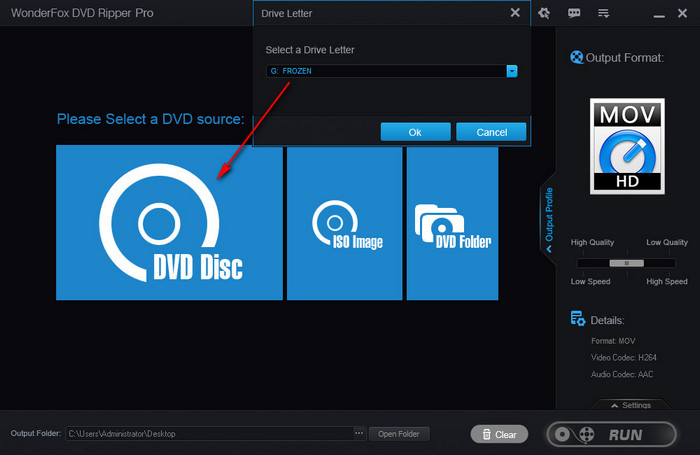Minimize the WonderFox window
The image size is (700, 455).
point(659,15)
